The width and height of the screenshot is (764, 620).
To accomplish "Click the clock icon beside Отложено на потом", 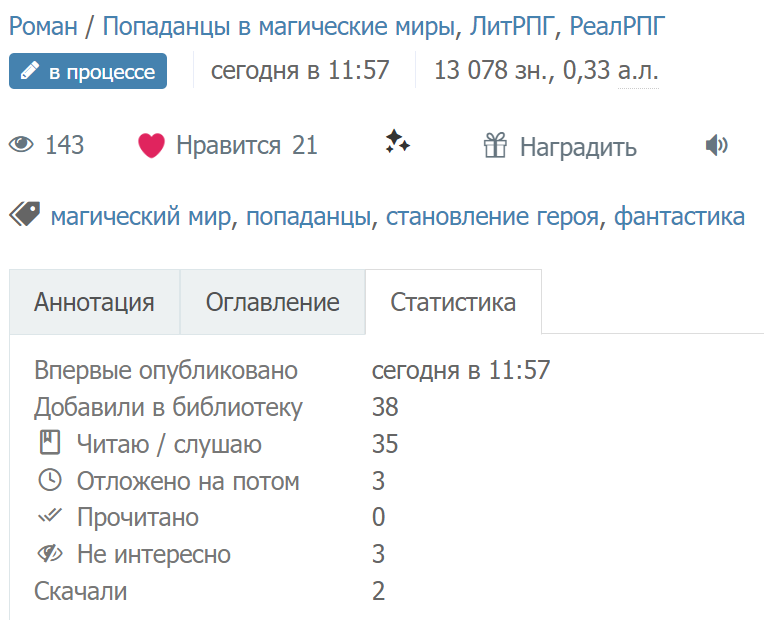I will click(49, 480).
